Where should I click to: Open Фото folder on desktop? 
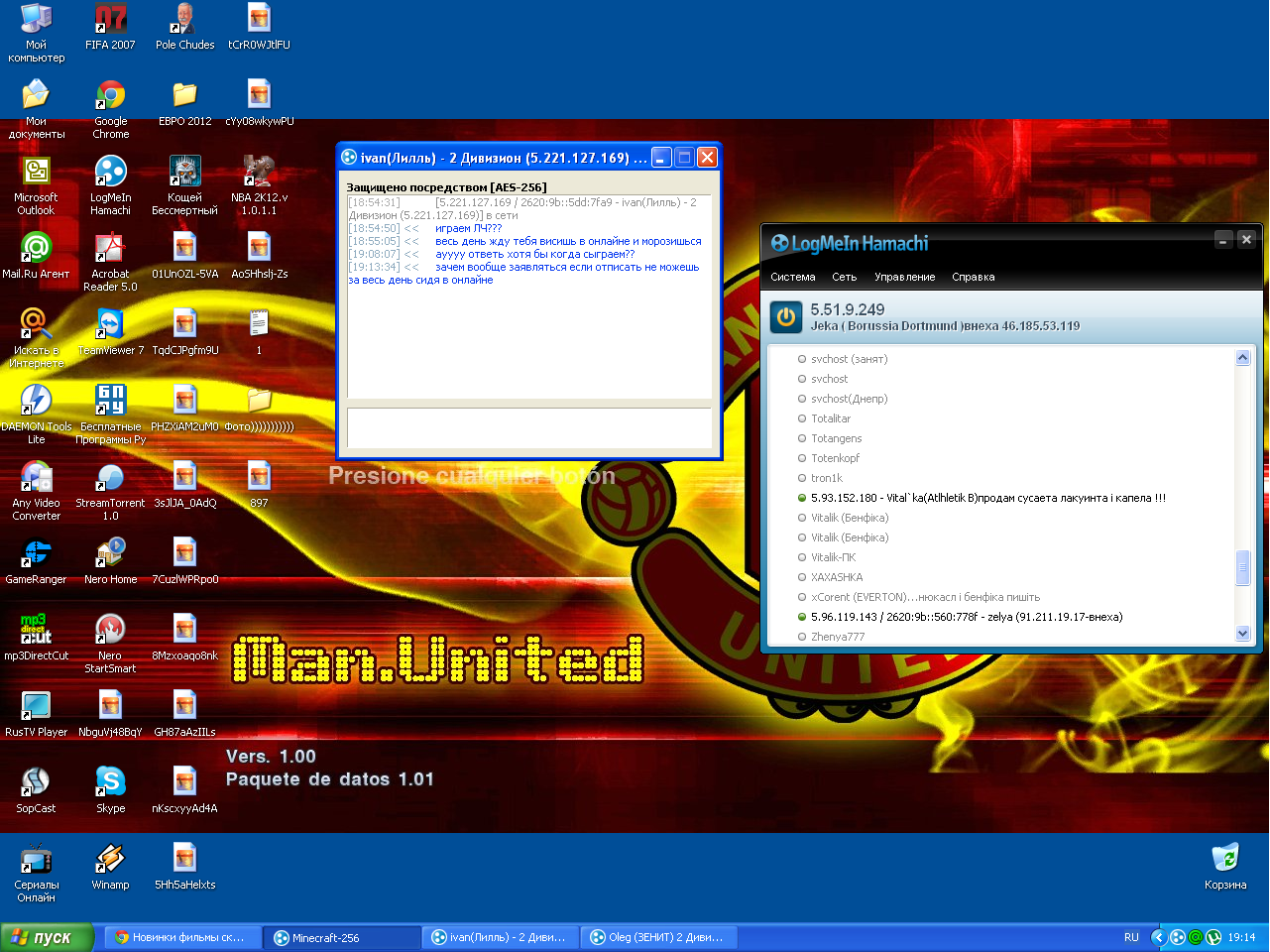click(259, 409)
